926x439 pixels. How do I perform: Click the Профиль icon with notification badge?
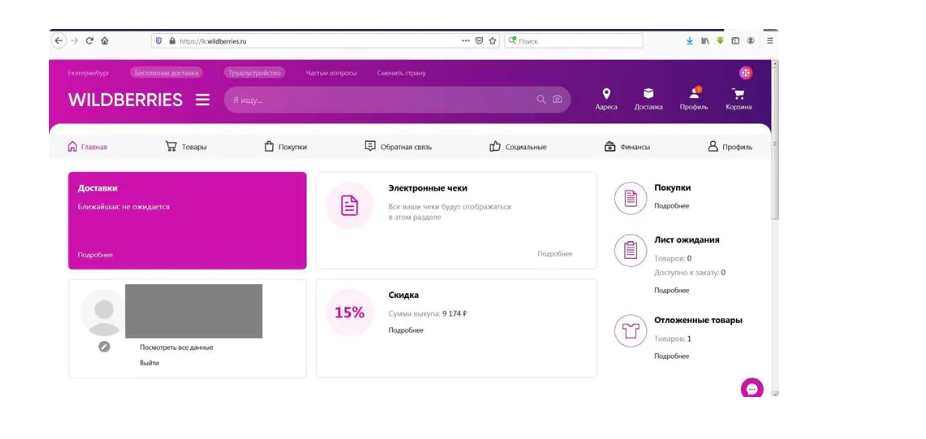[694, 94]
